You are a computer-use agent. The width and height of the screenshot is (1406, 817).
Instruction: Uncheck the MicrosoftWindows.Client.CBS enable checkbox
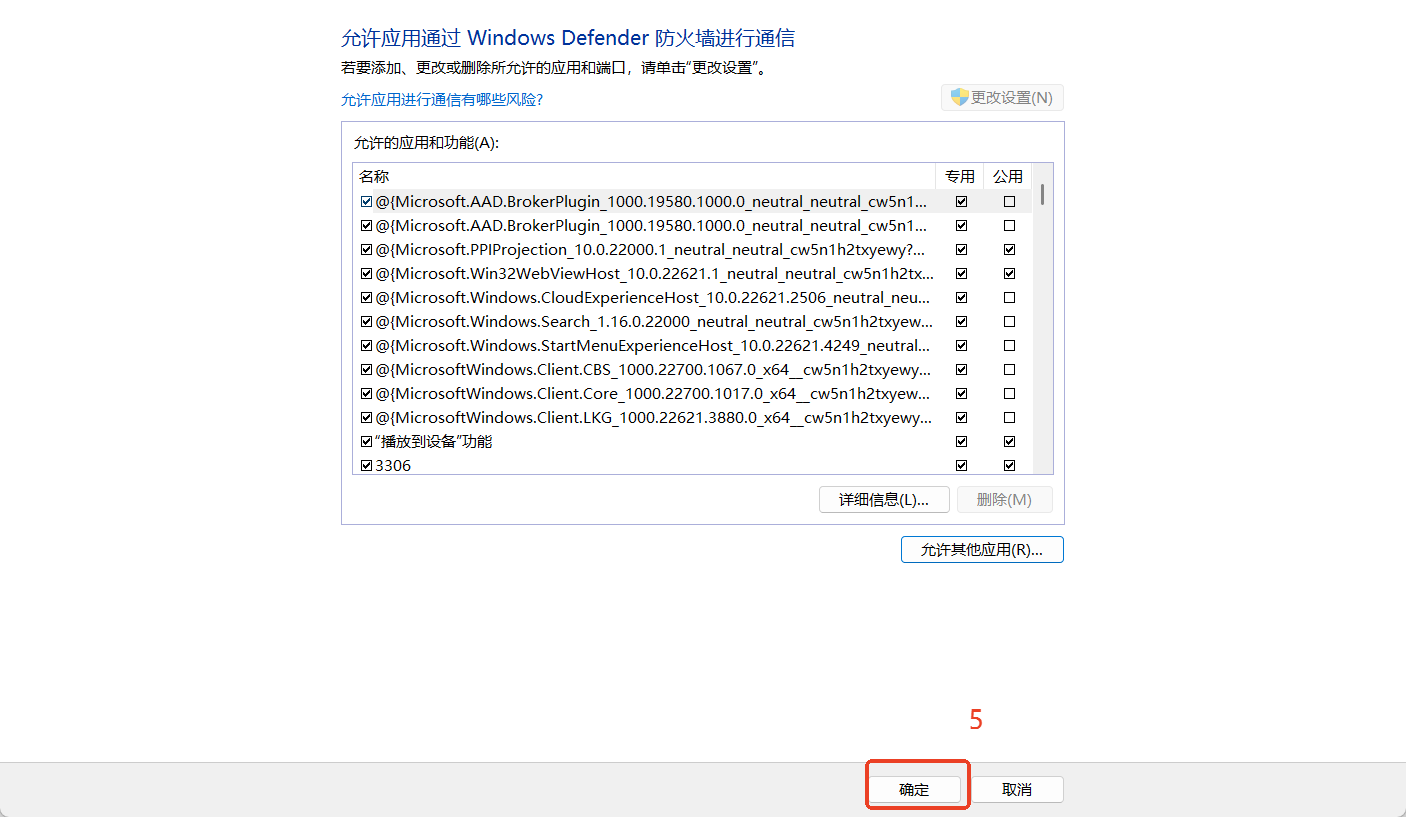pyautogui.click(x=366, y=369)
